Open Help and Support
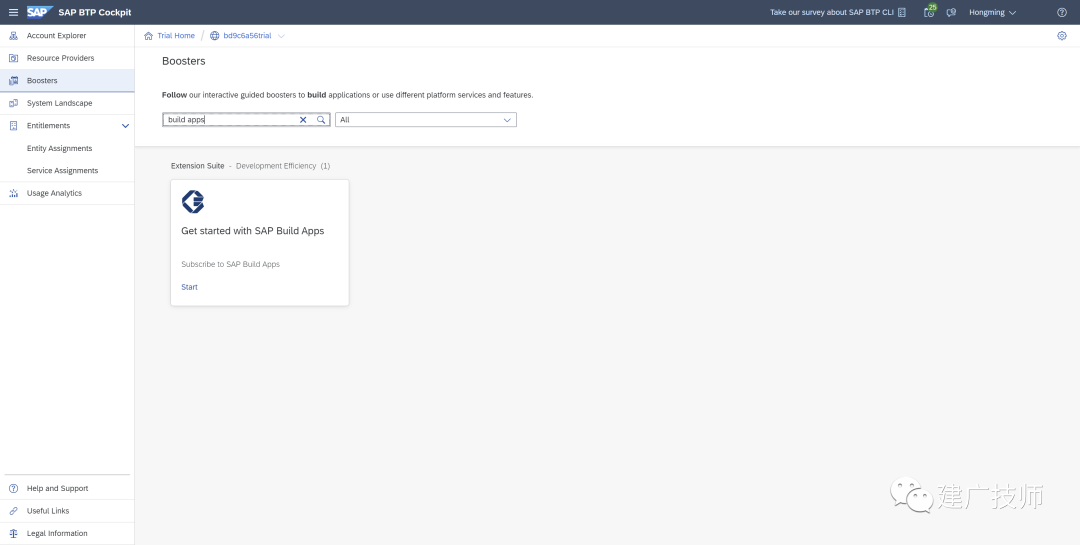1080x545 pixels. pyautogui.click(x=58, y=489)
